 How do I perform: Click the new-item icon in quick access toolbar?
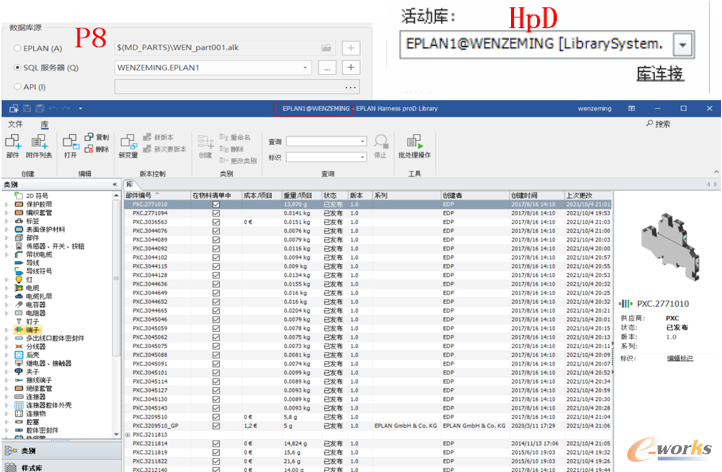coord(14,108)
